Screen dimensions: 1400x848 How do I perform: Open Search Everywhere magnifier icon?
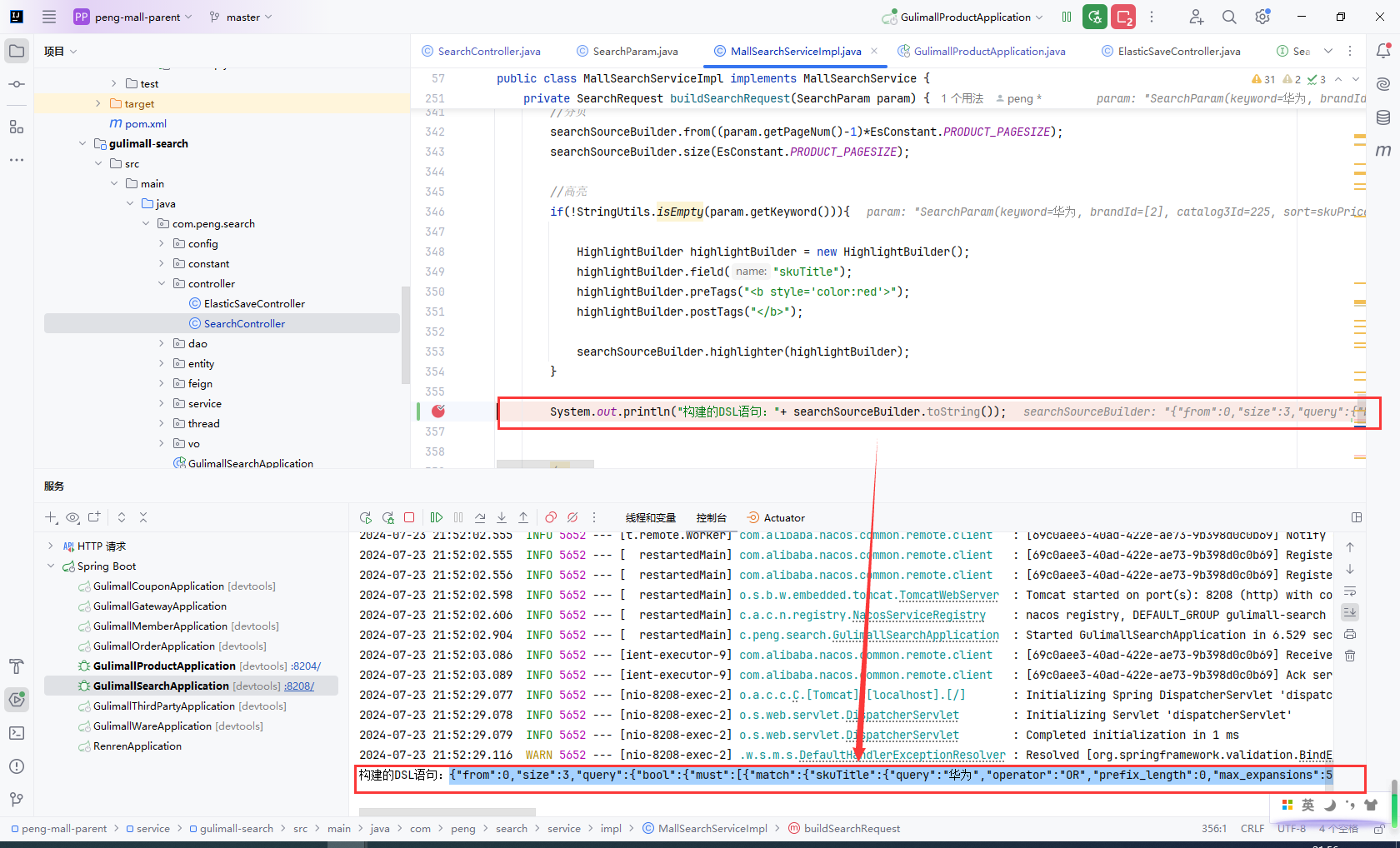[x=1229, y=17]
